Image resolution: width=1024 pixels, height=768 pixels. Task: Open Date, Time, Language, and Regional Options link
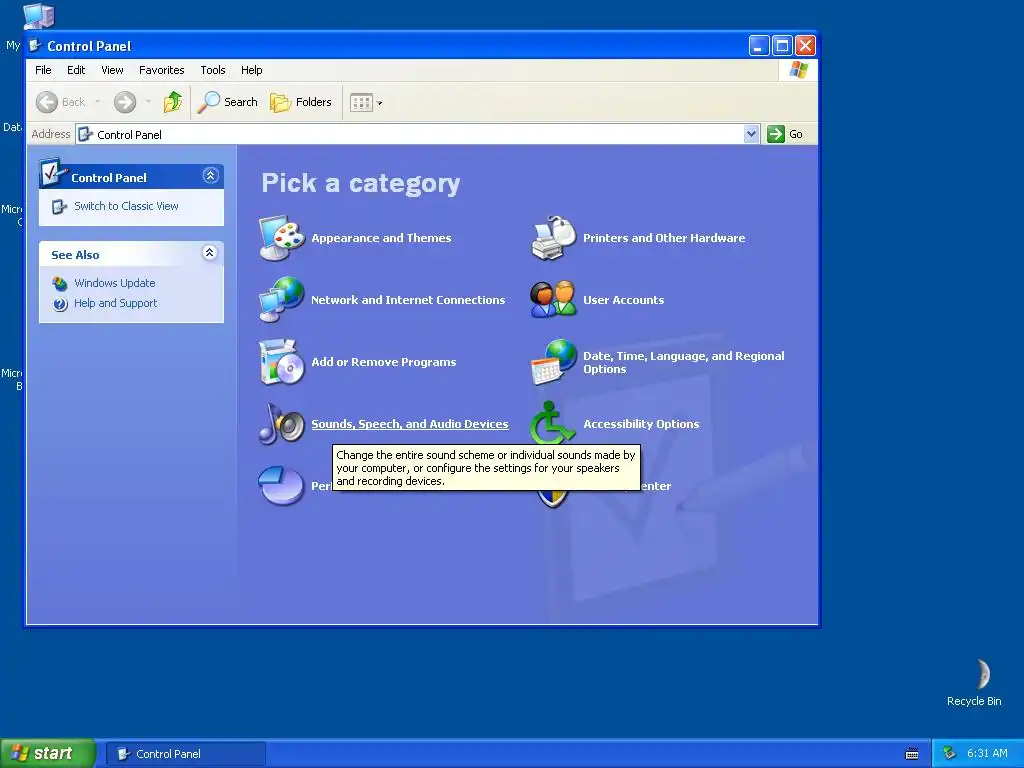pyautogui.click(x=684, y=362)
